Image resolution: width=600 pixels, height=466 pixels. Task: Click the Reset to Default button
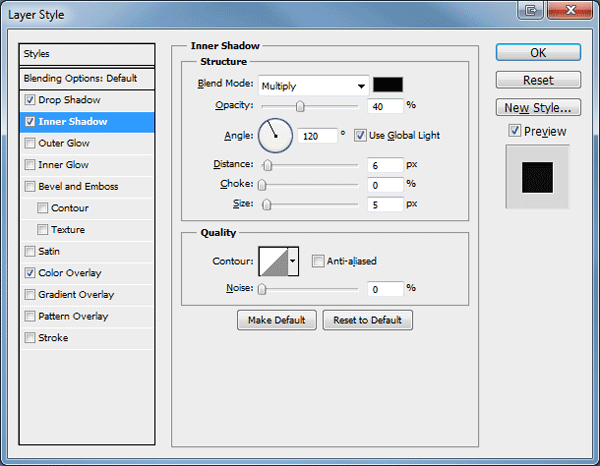pos(367,320)
